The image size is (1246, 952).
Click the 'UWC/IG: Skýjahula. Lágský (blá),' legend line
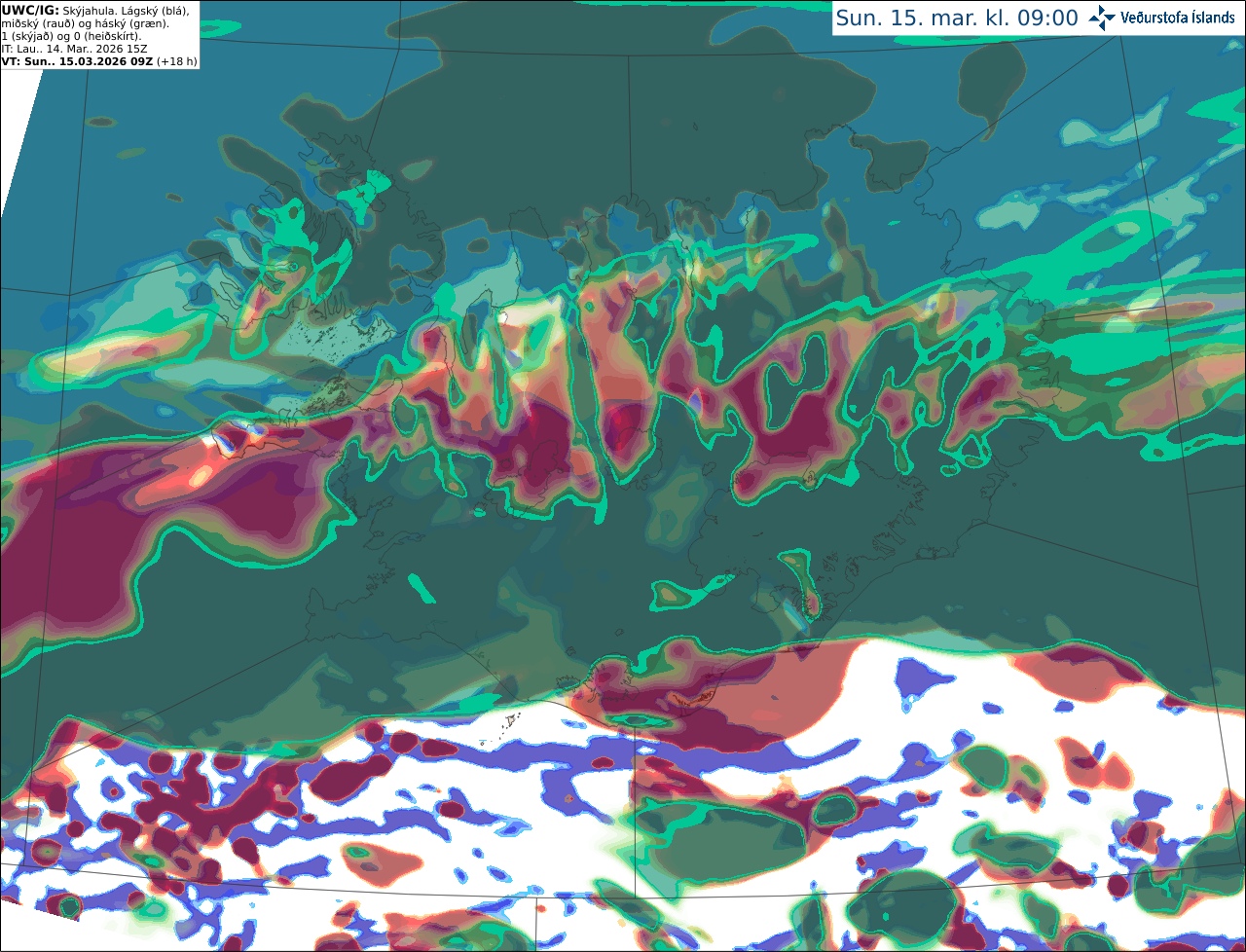point(95,10)
